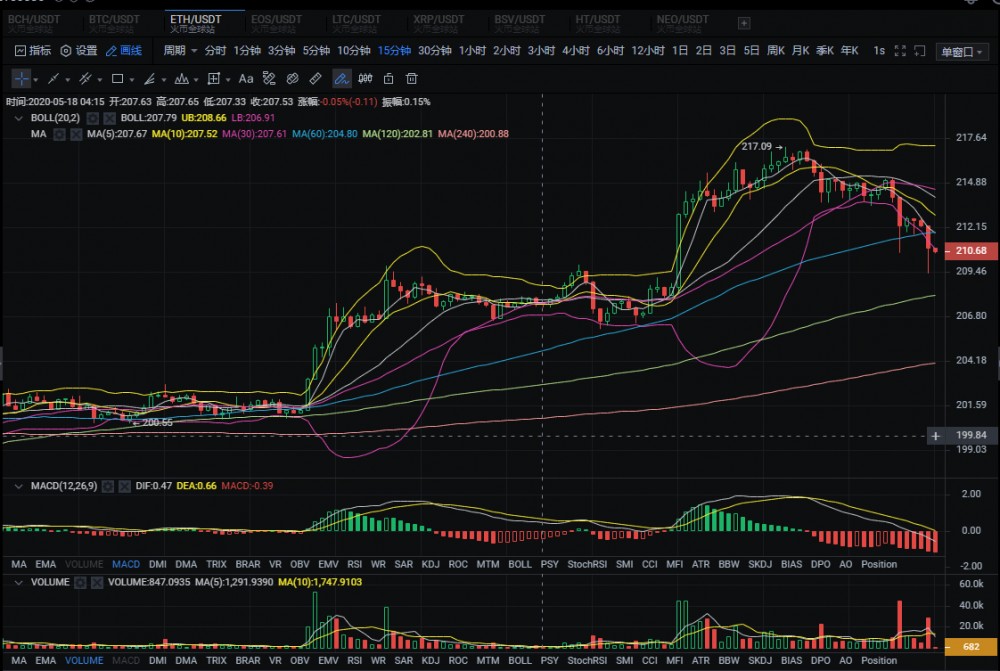Click the trash icon to clear drawings
The width and height of the screenshot is (1000, 671).
[413, 78]
